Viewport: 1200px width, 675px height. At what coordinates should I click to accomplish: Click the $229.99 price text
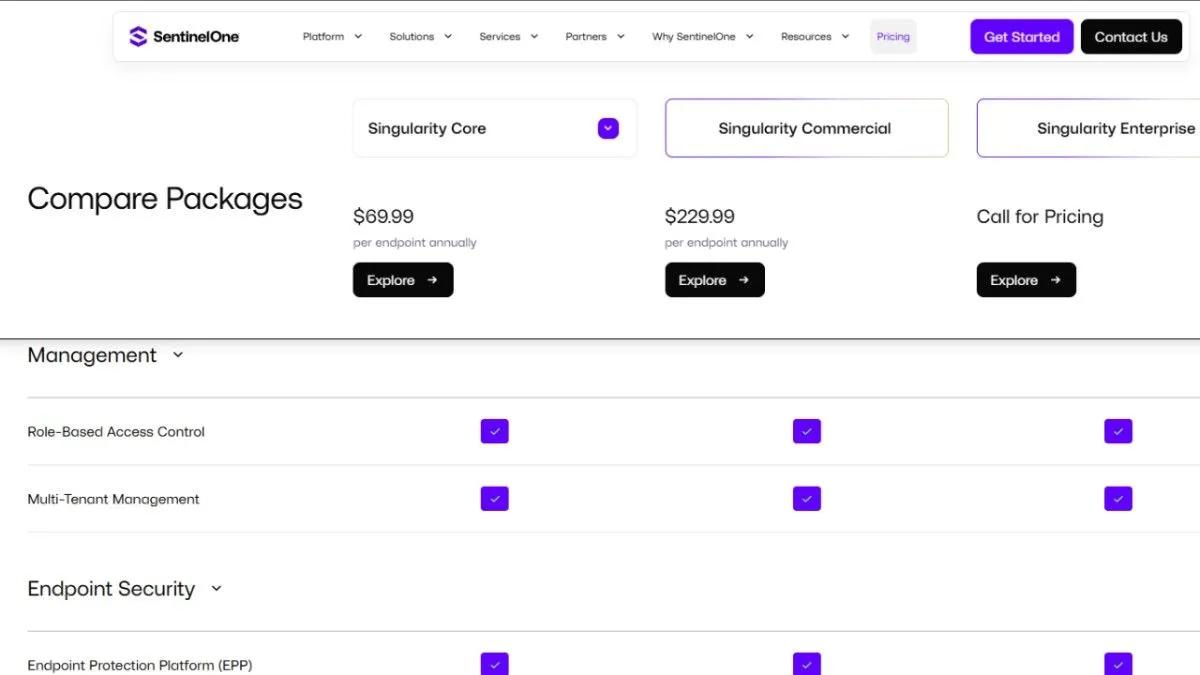point(700,216)
